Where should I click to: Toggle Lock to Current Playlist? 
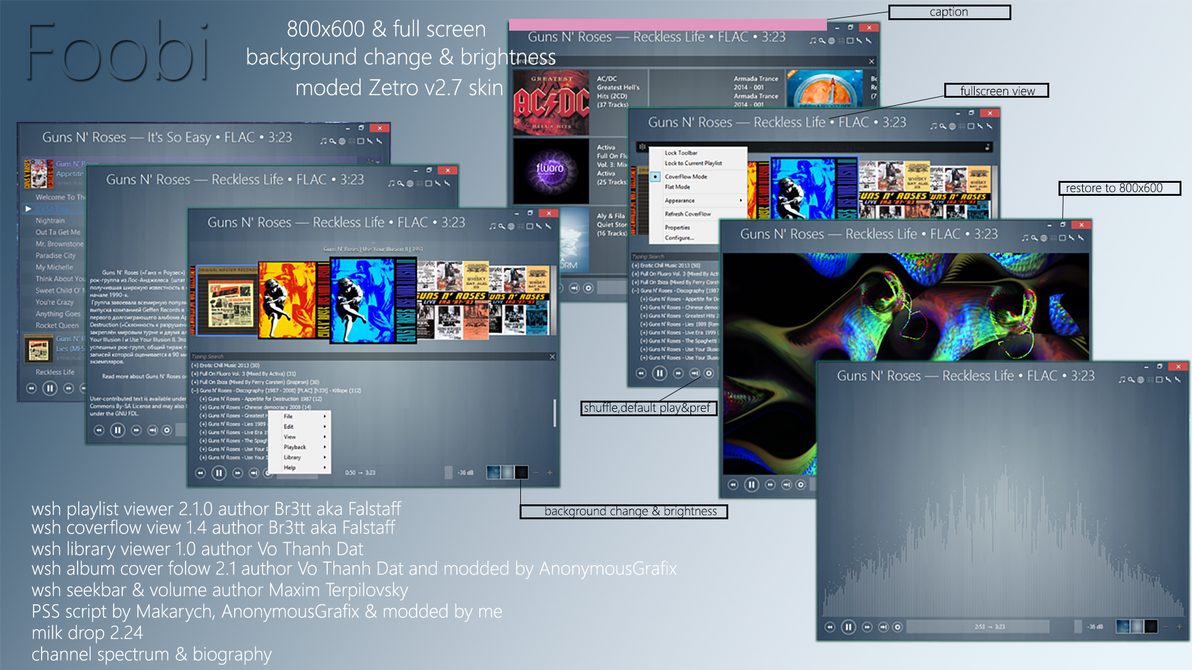pyautogui.click(x=693, y=164)
